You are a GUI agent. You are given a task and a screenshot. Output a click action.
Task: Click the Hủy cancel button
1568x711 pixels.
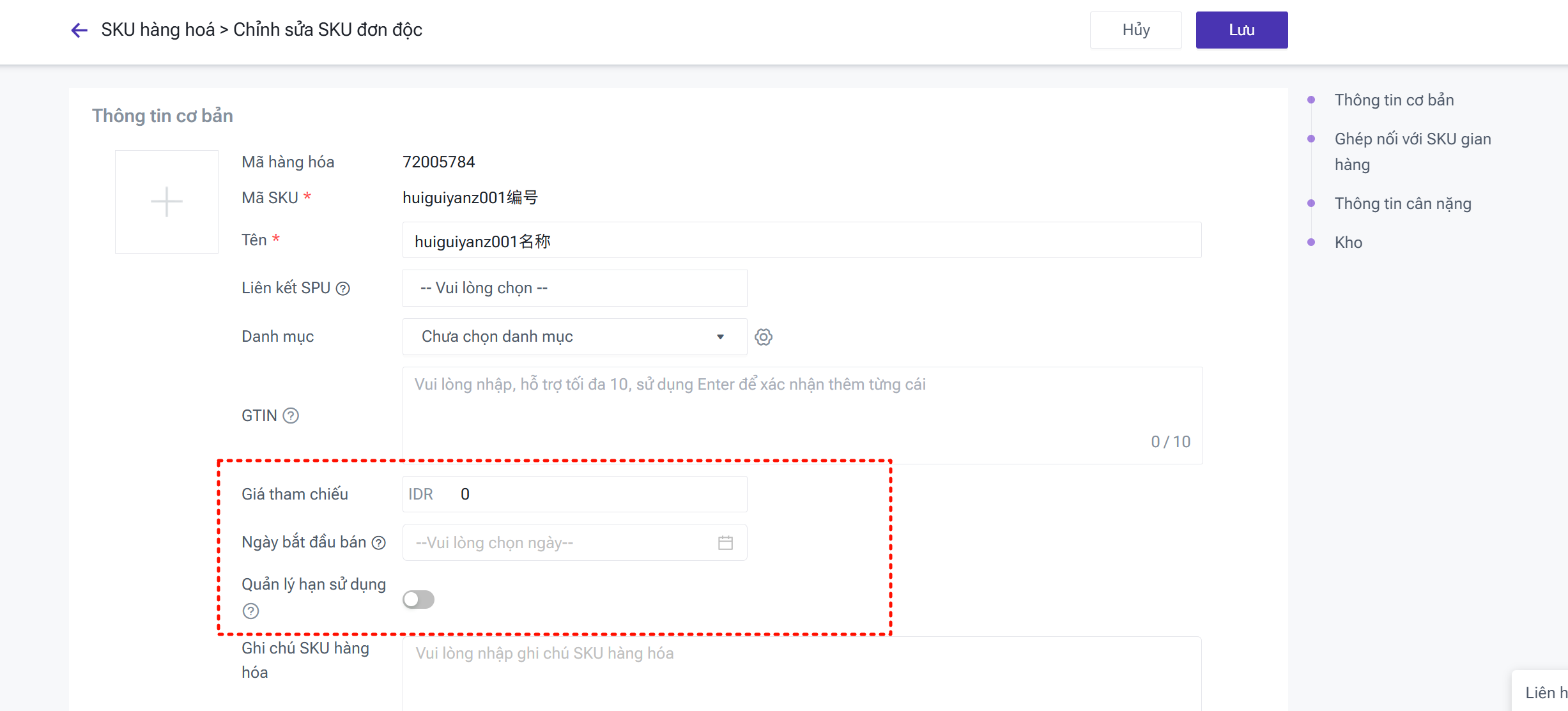1135,30
